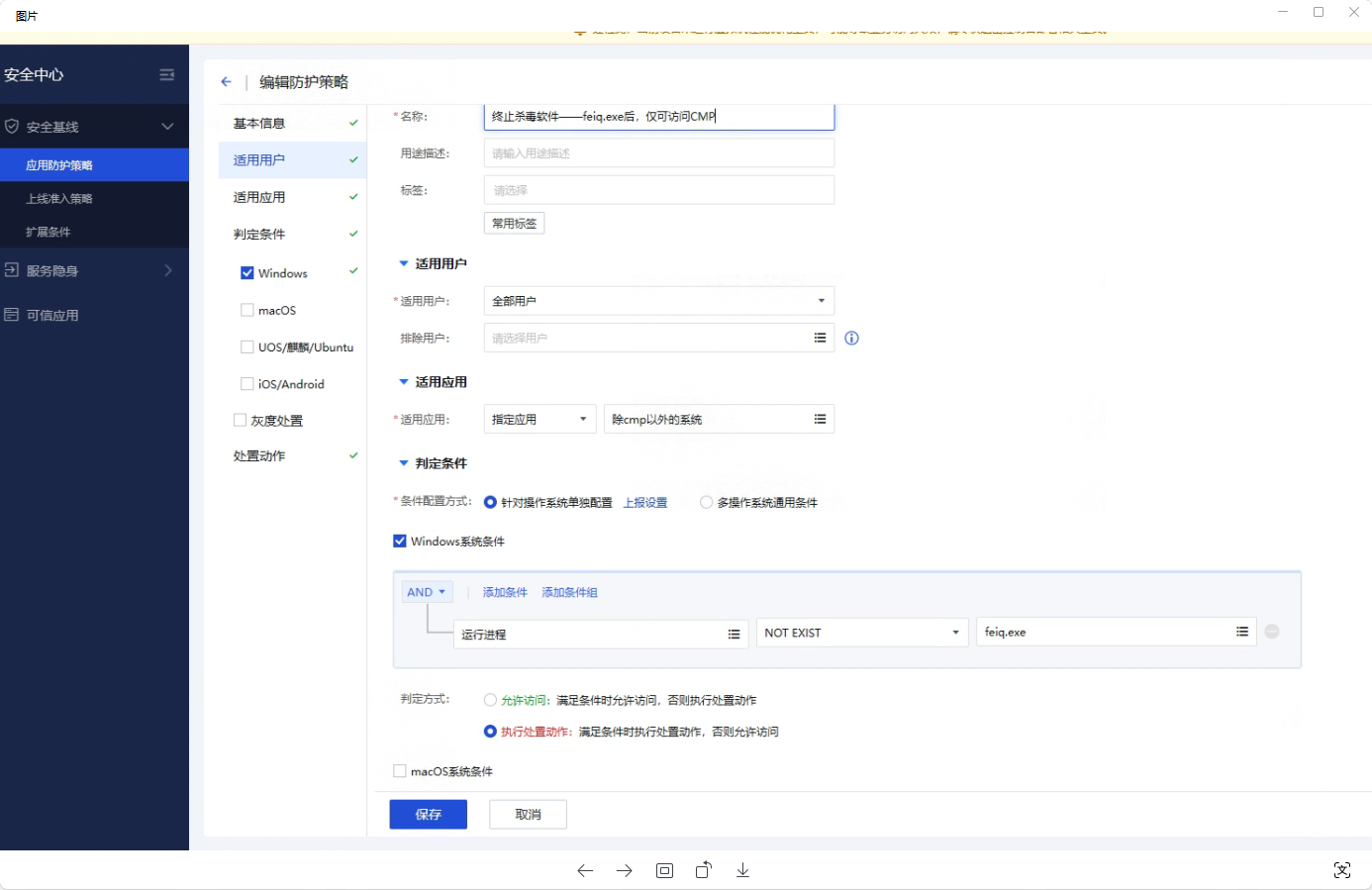Change the AND logic operator dropdown
Screen dimensions: 1372x890
coord(427,592)
